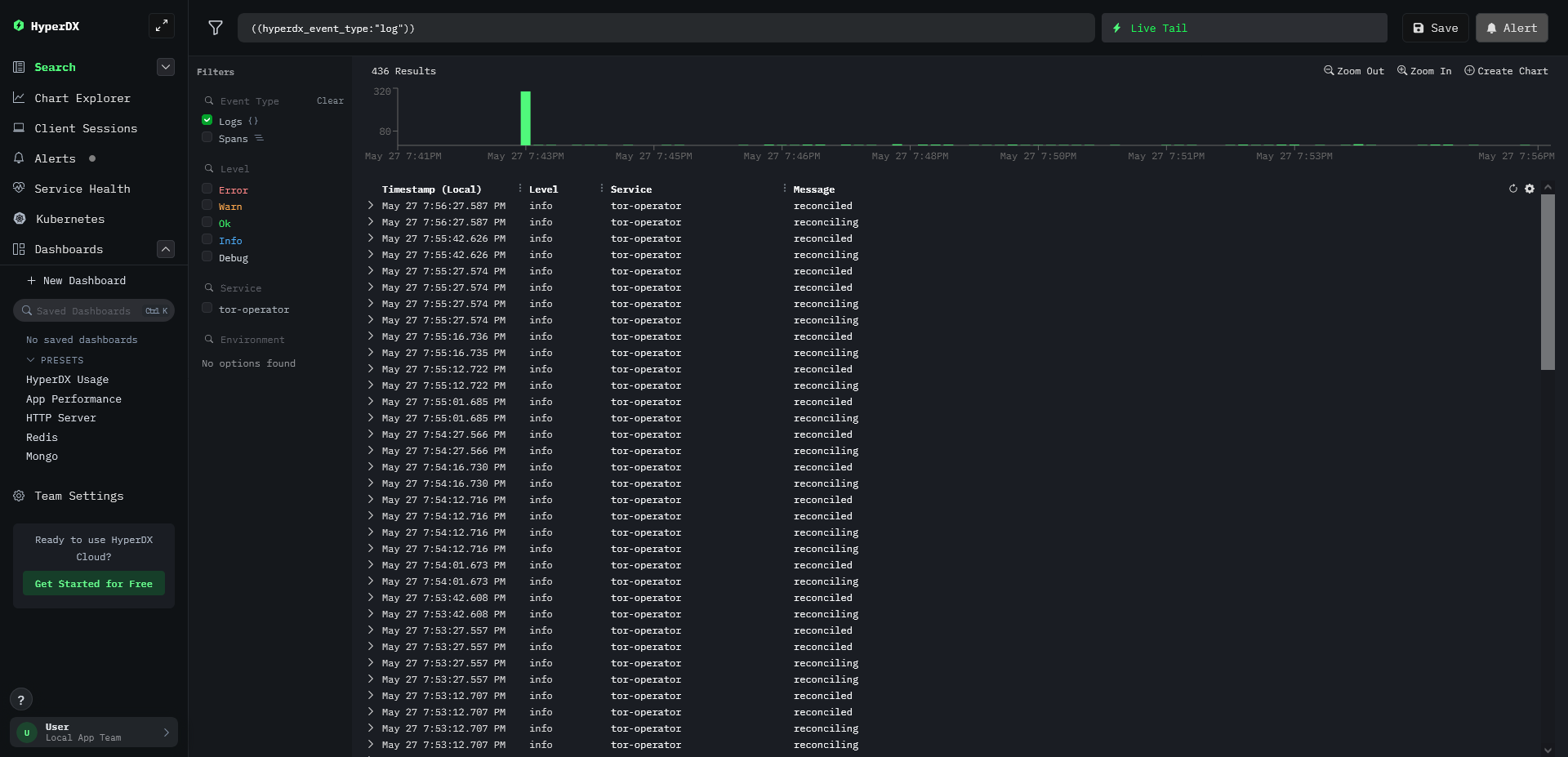Click the scroll down arrow of log table
1568x757 pixels.
click(x=1548, y=750)
